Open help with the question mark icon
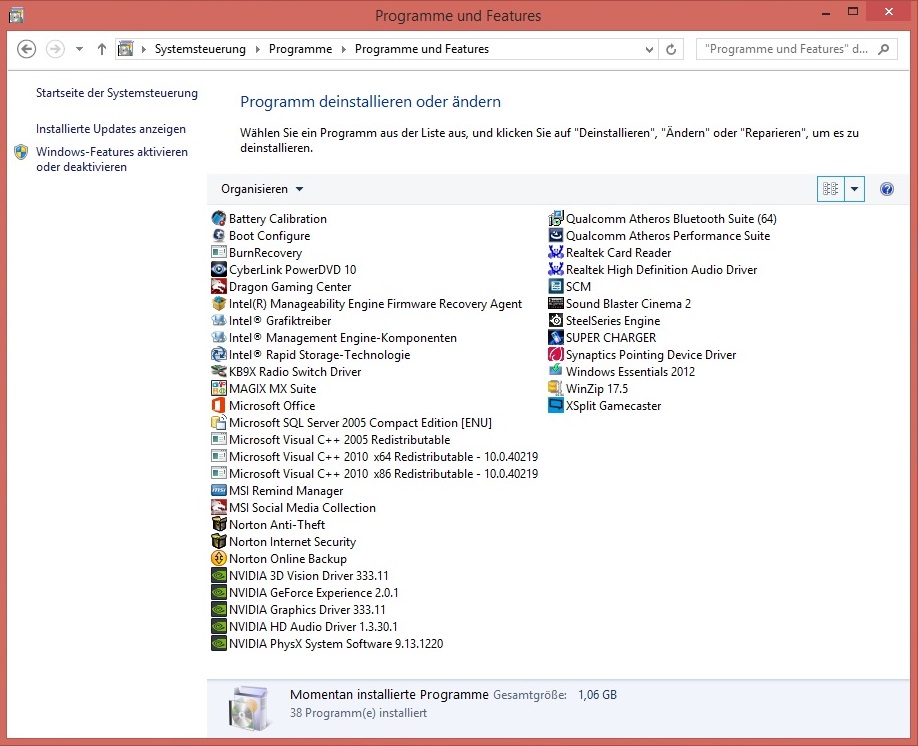Image resolution: width=918 pixels, height=746 pixels. click(886, 189)
